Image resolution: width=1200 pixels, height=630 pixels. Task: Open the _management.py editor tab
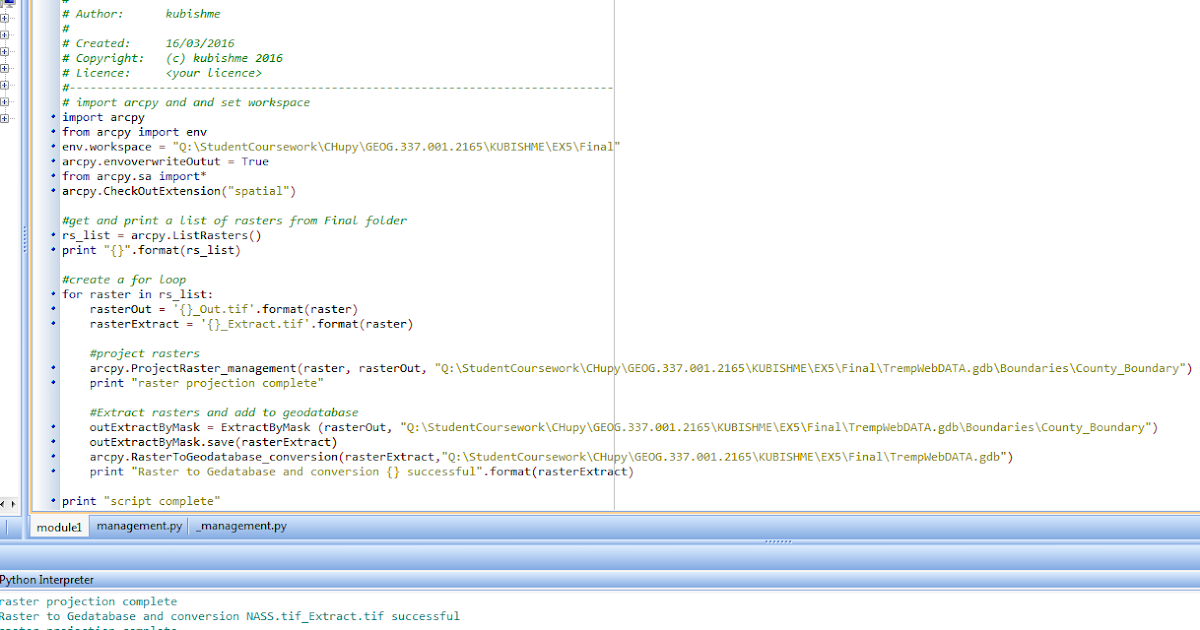coord(243,525)
